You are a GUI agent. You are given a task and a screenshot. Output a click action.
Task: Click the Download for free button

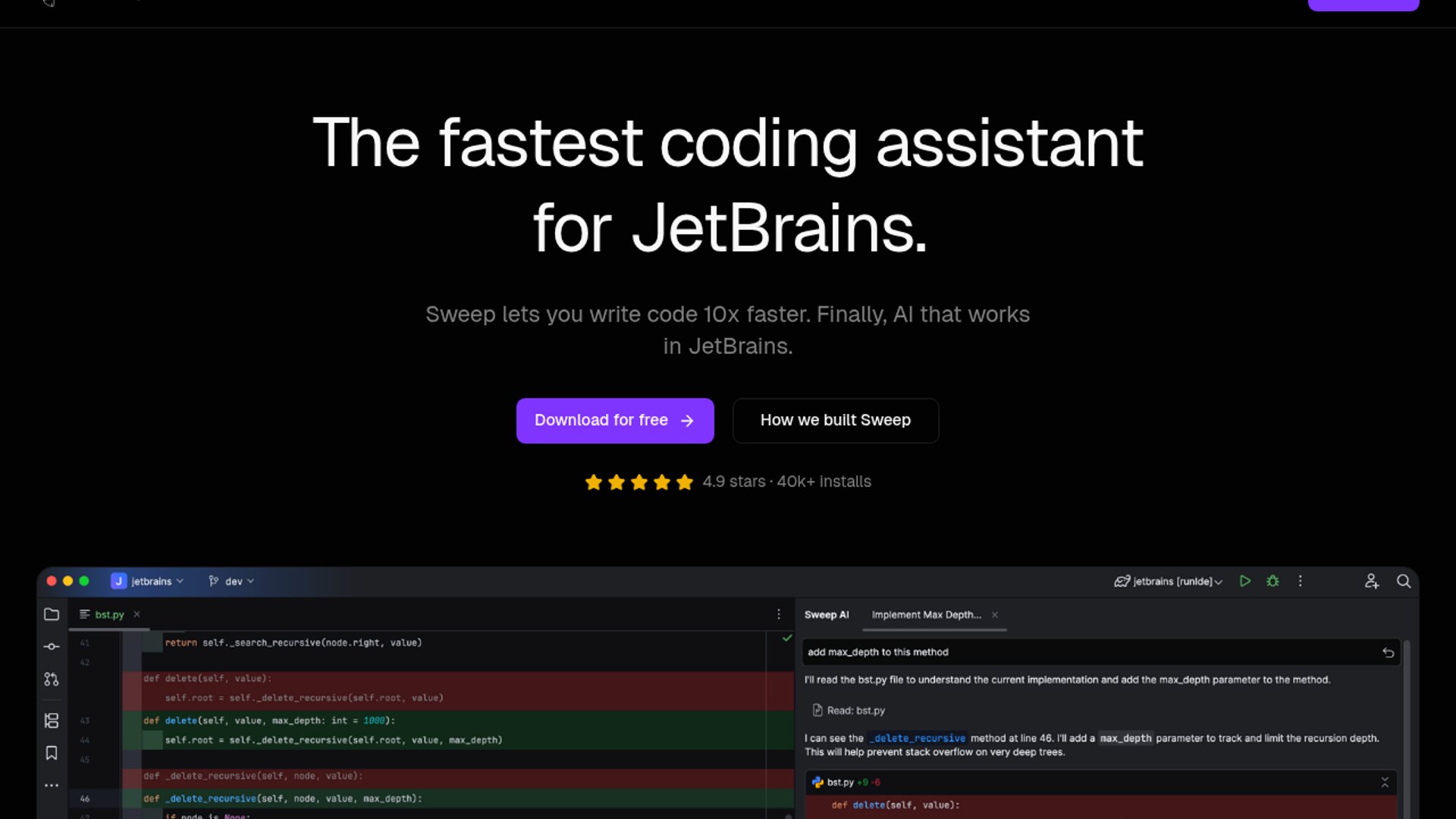[615, 420]
